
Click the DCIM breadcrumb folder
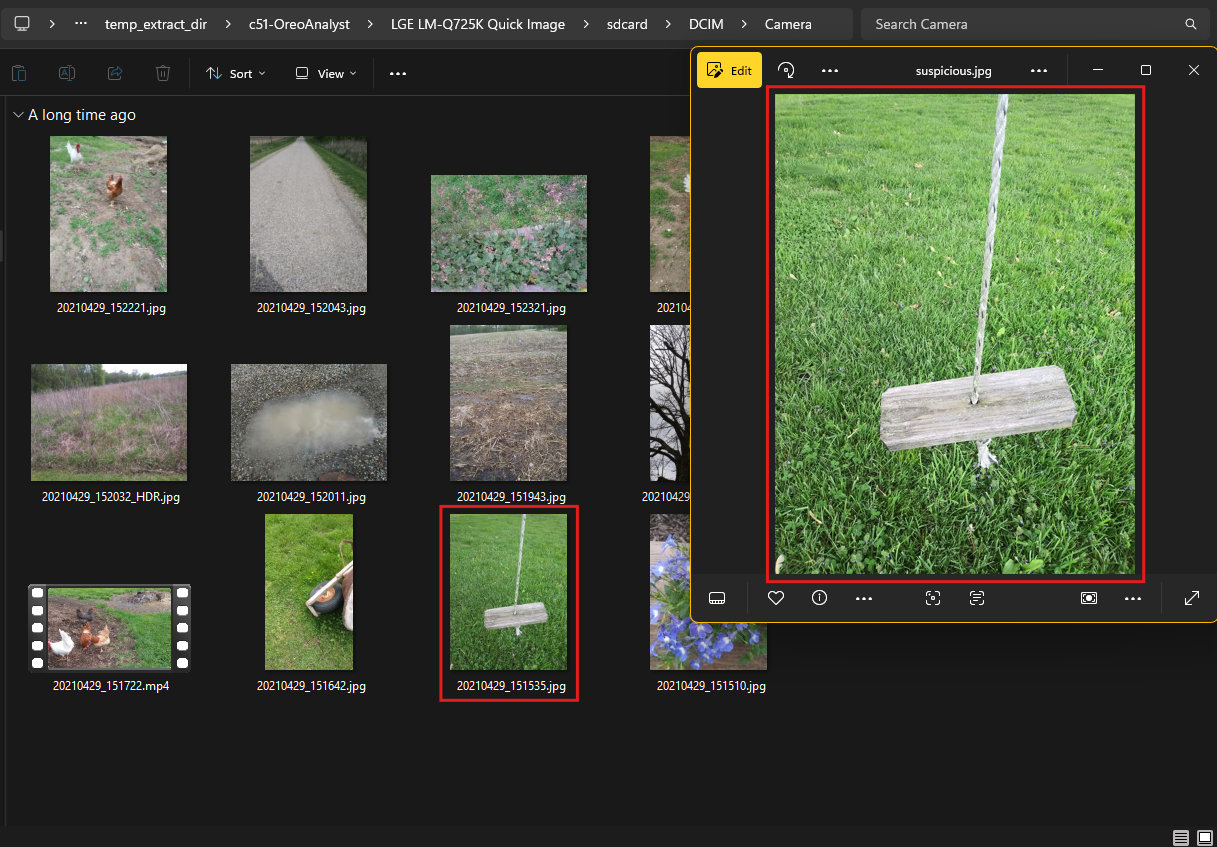coord(709,24)
